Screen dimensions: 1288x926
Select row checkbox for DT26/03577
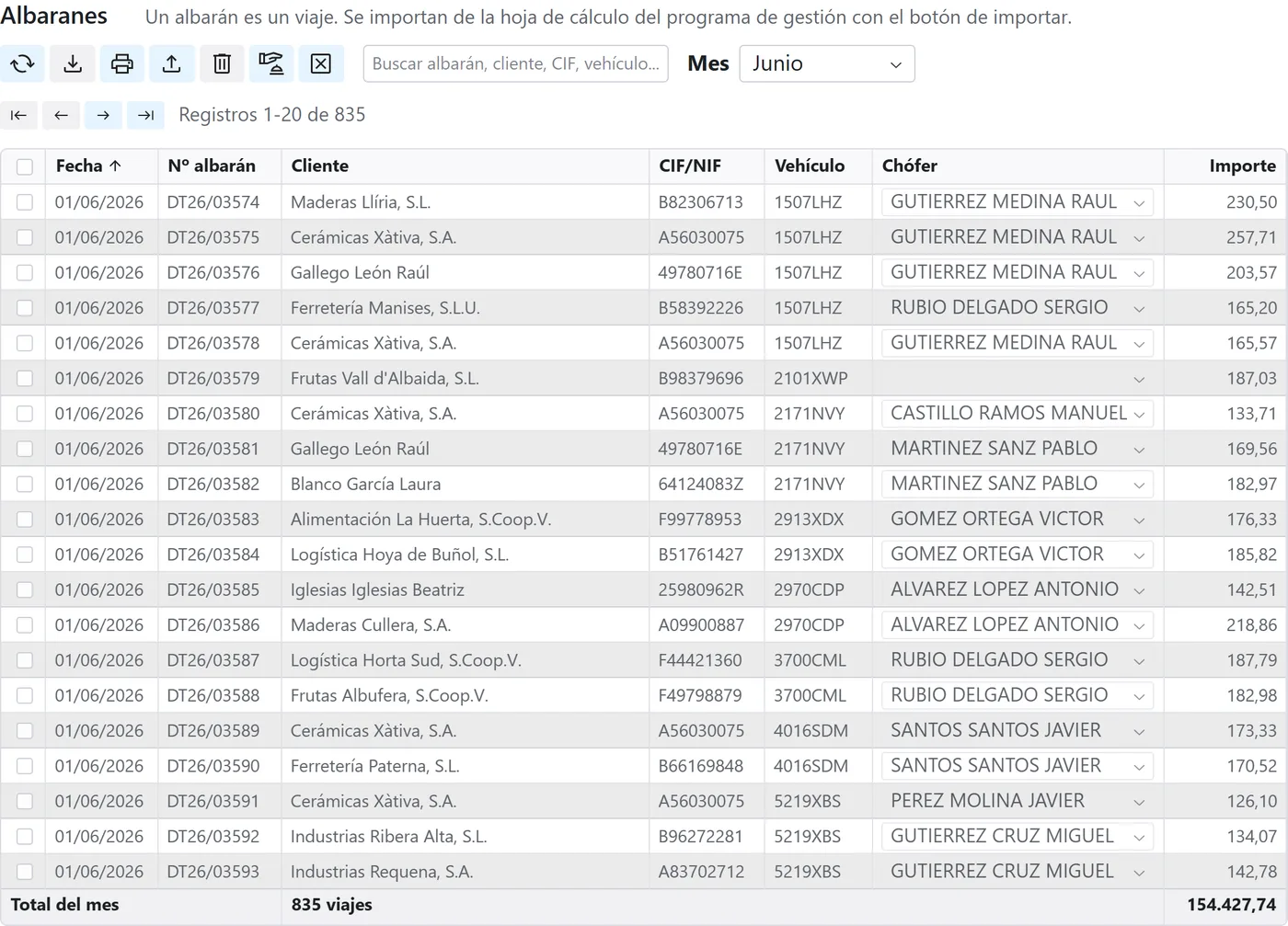click(25, 308)
